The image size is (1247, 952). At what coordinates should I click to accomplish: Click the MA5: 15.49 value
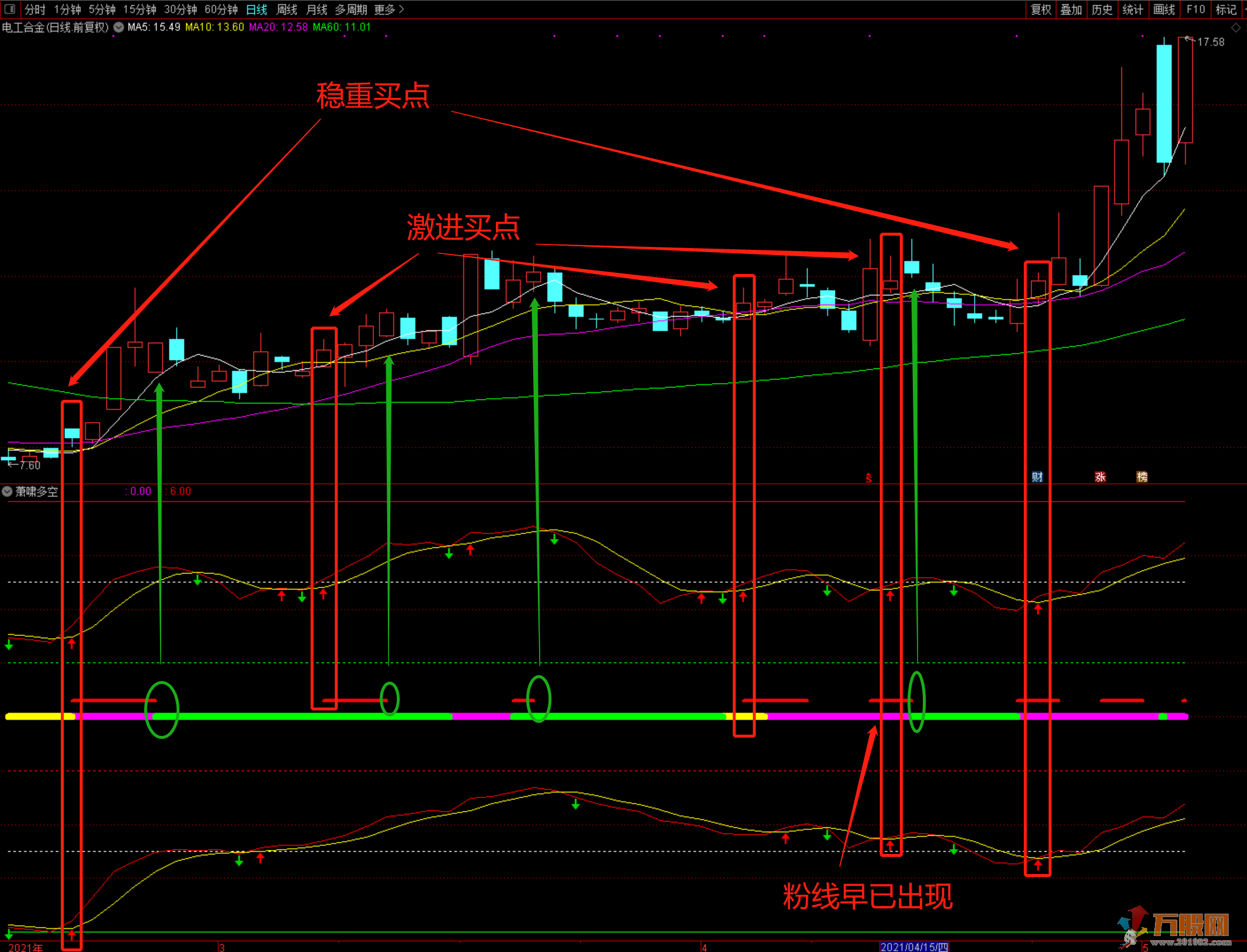coord(154,27)
